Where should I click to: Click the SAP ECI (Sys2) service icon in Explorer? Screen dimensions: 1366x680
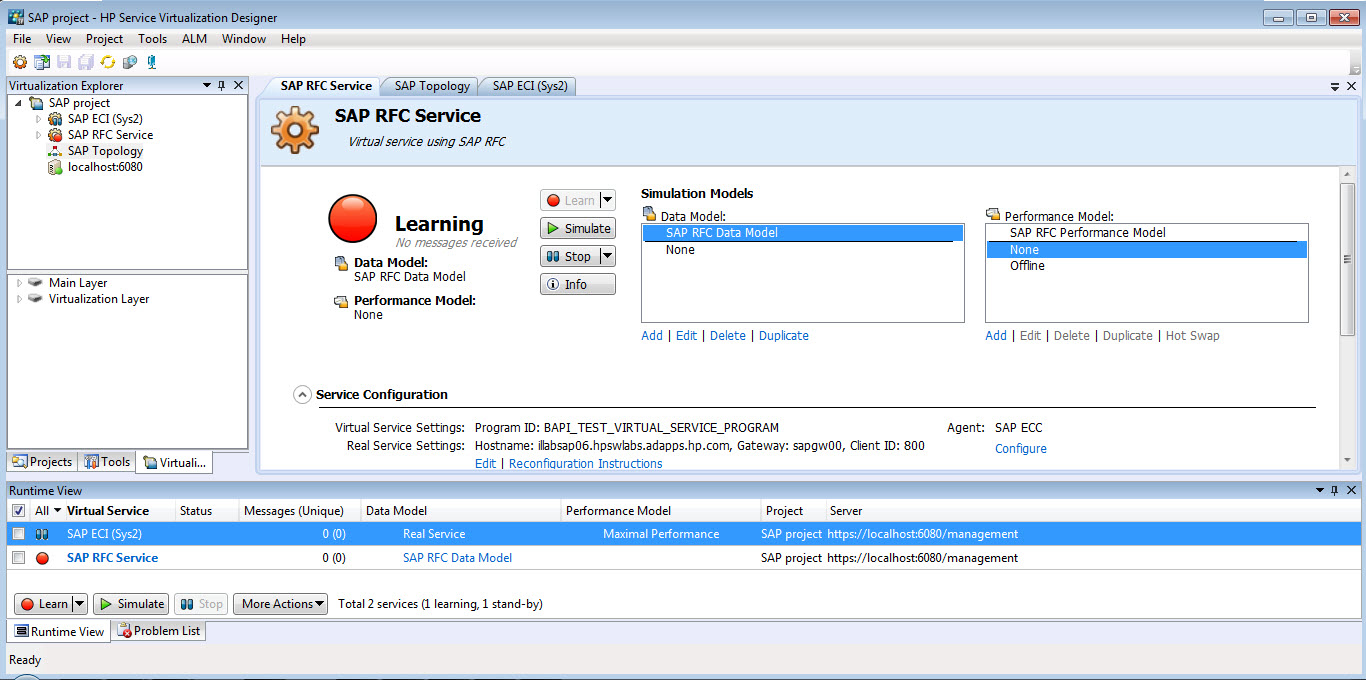[55, 119]
